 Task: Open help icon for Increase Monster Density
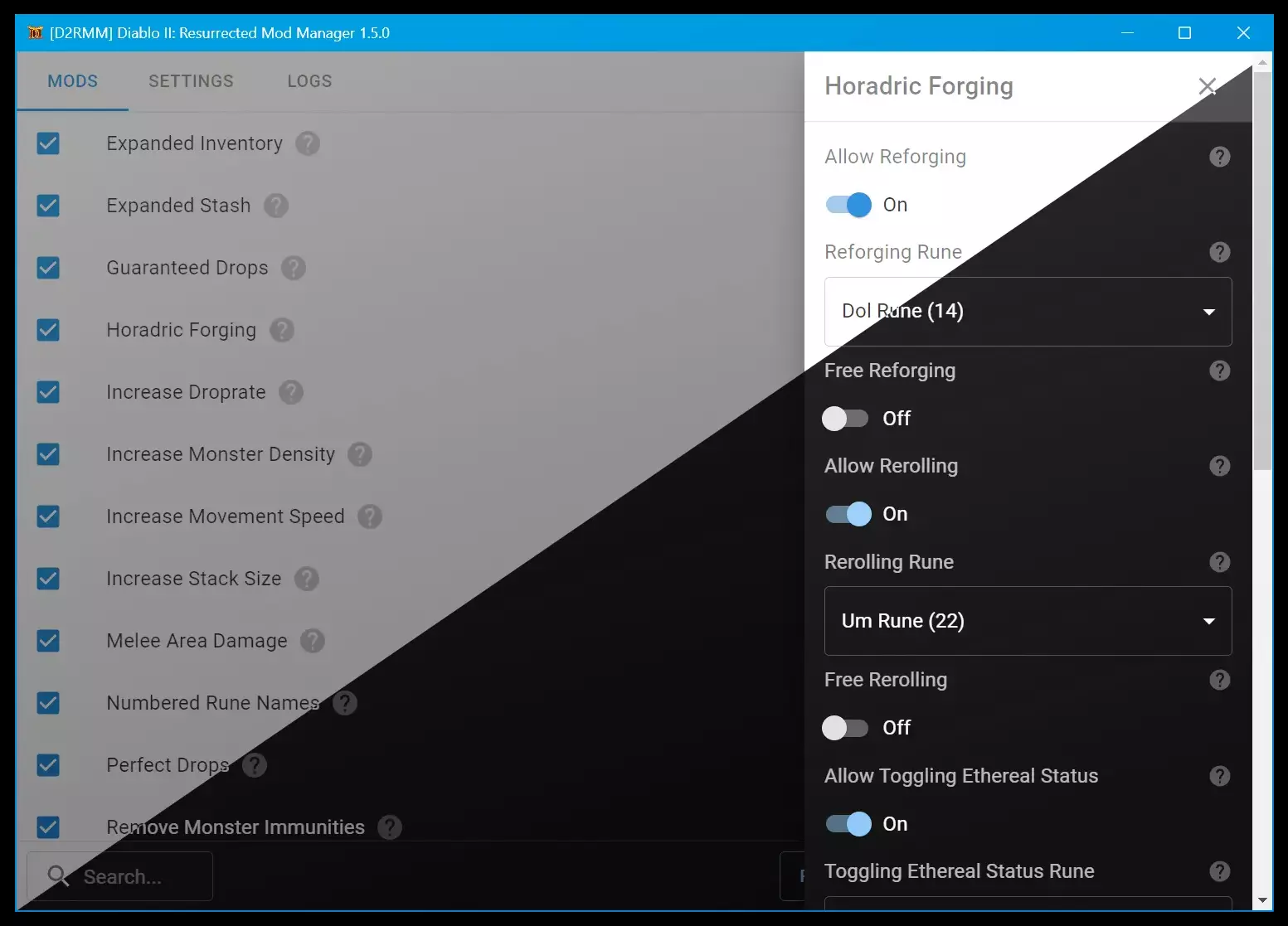(x=360, y=454)
